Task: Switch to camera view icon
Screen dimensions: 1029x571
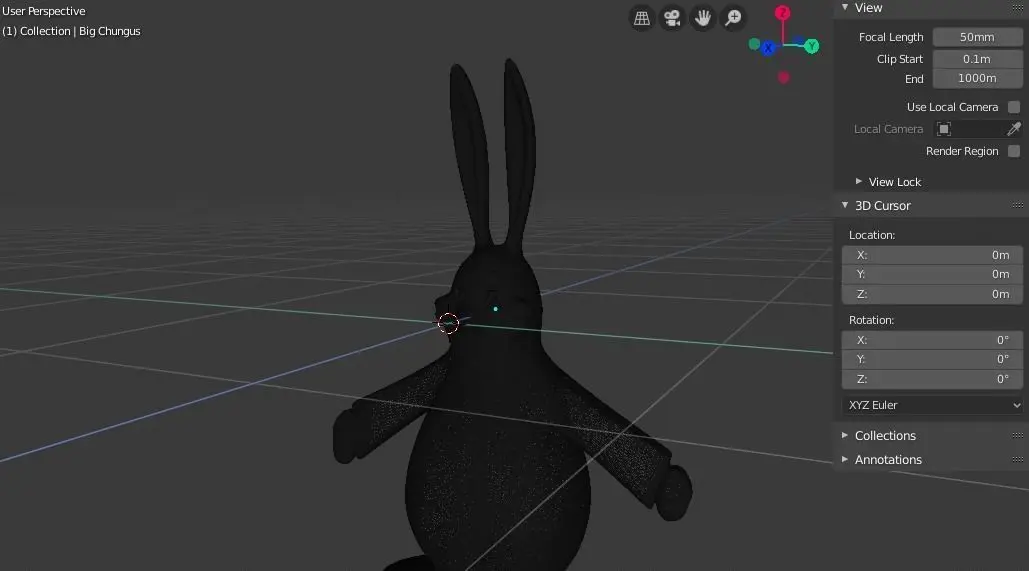Action: [672, 18]
